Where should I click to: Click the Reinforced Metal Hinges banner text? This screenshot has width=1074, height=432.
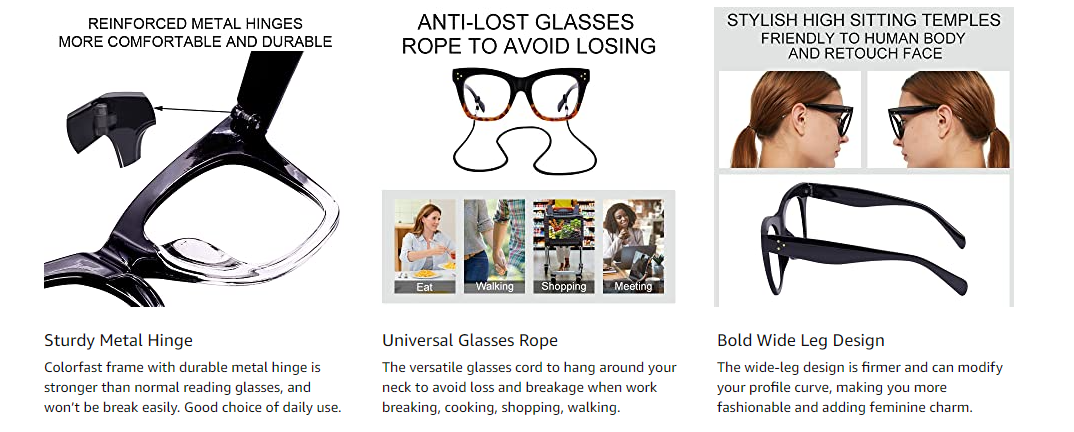[x=195, y=32]
